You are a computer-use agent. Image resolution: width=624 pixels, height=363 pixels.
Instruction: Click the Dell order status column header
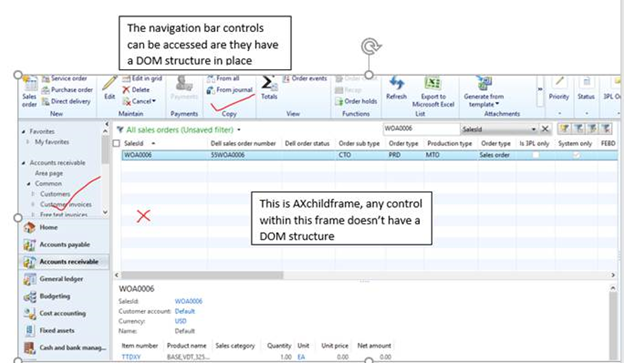point(307,143)
